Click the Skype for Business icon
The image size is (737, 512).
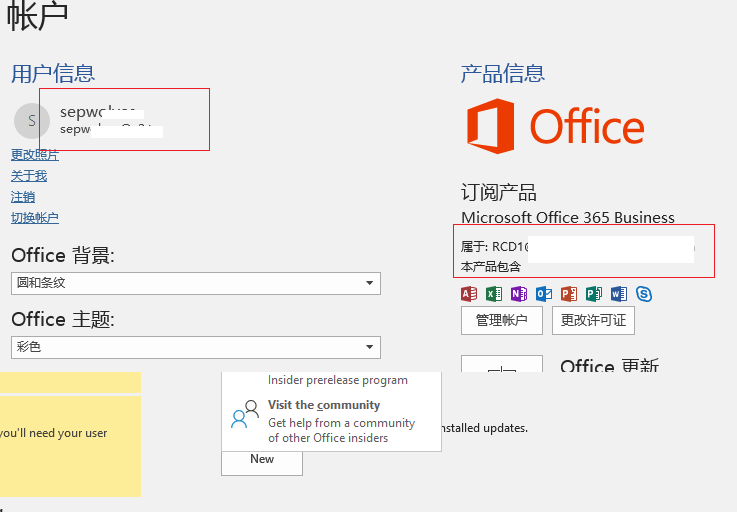[x=643, y=294]
